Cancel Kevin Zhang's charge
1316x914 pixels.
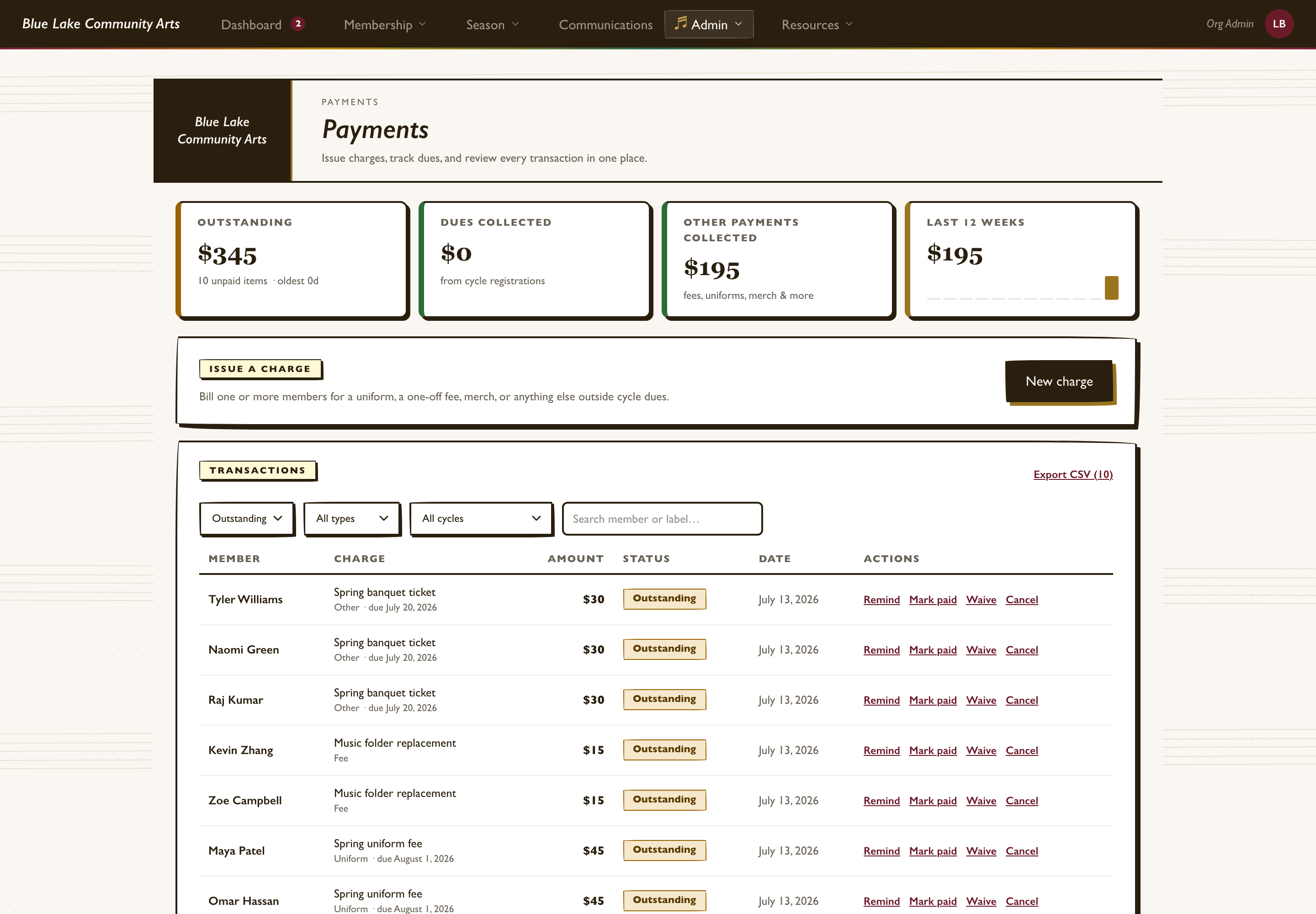pos(1022,751)
